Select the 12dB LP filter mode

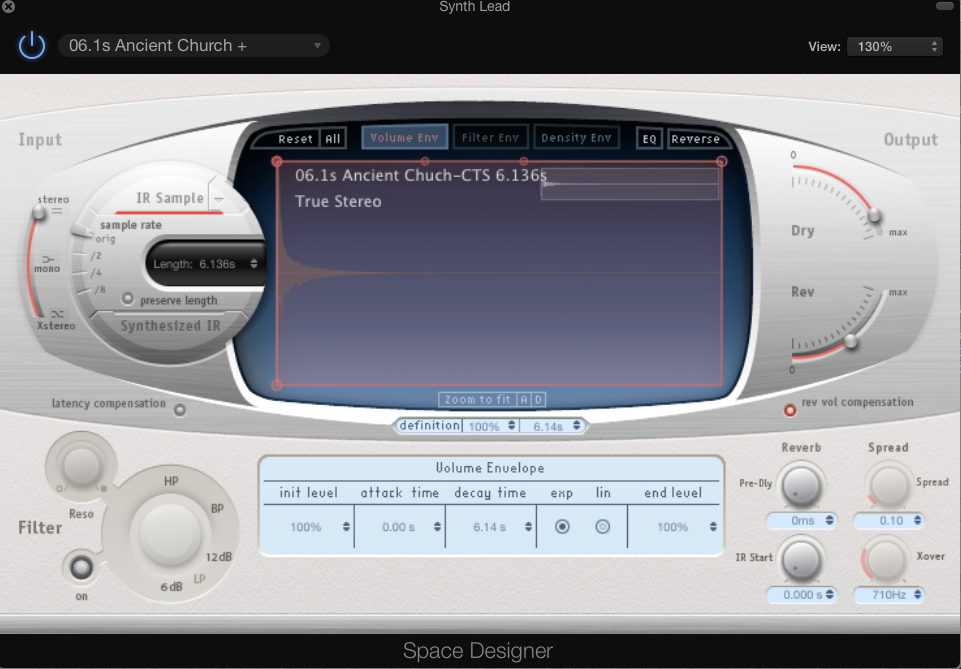click(218, 557)
